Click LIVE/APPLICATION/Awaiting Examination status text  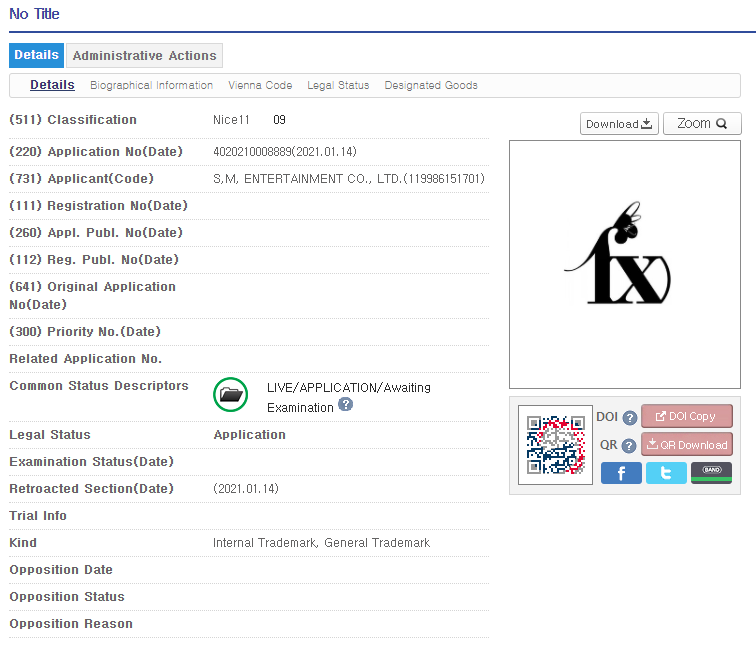coord(349,398)
